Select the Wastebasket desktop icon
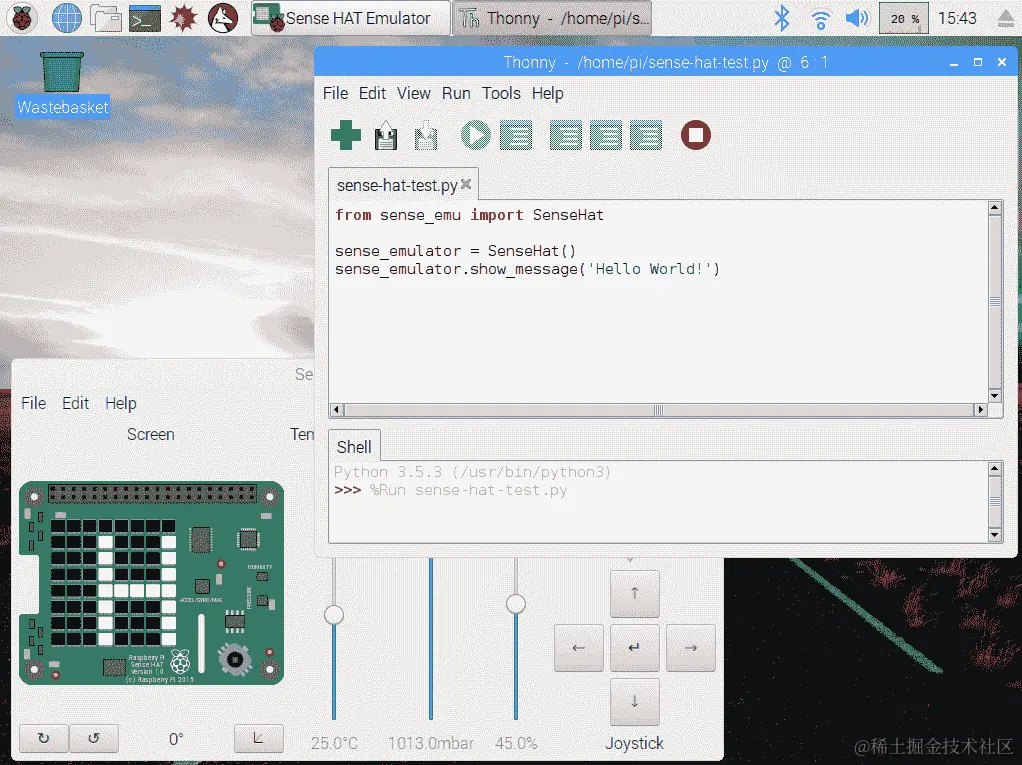Viewport: 1022px width, 765px height. click(x=63, y=85)
